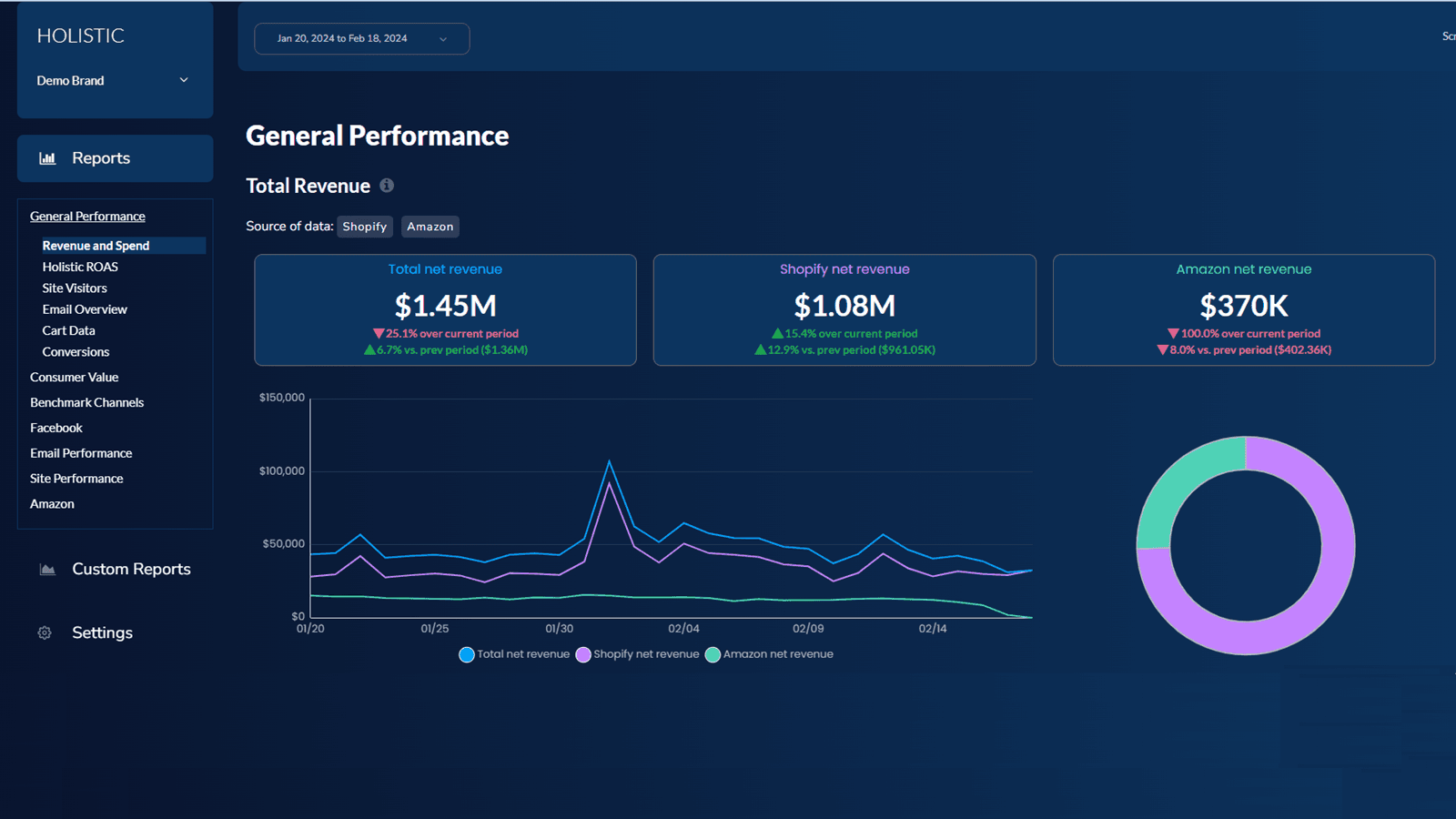Open Settings via the gear icon

pos(44,632)
